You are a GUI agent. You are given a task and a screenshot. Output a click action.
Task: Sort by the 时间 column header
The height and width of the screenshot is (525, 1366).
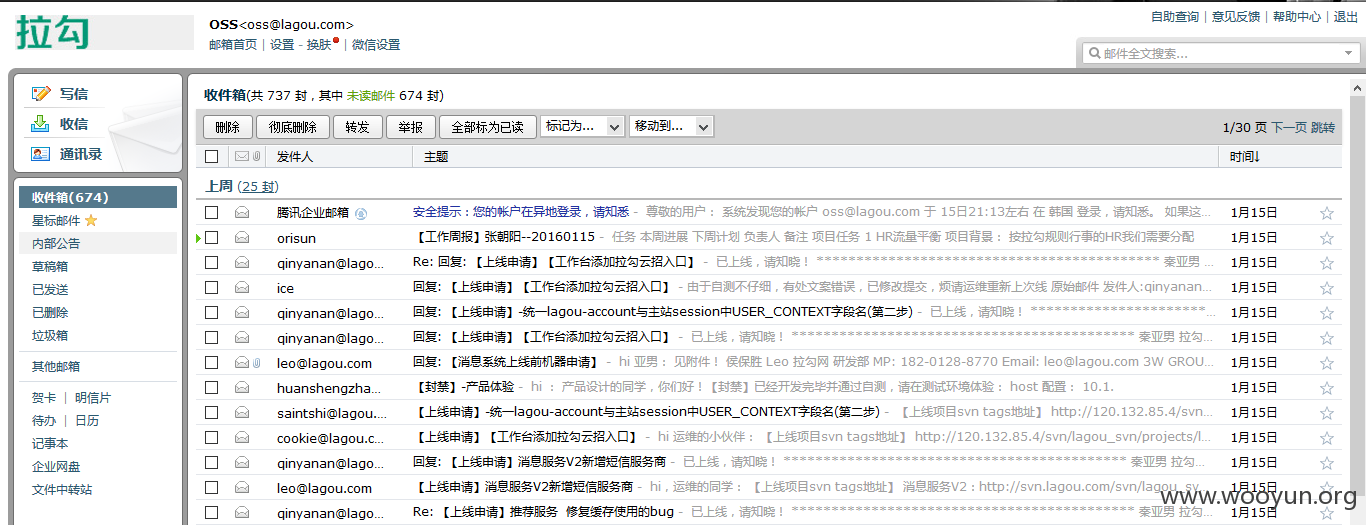[1245, 156]
